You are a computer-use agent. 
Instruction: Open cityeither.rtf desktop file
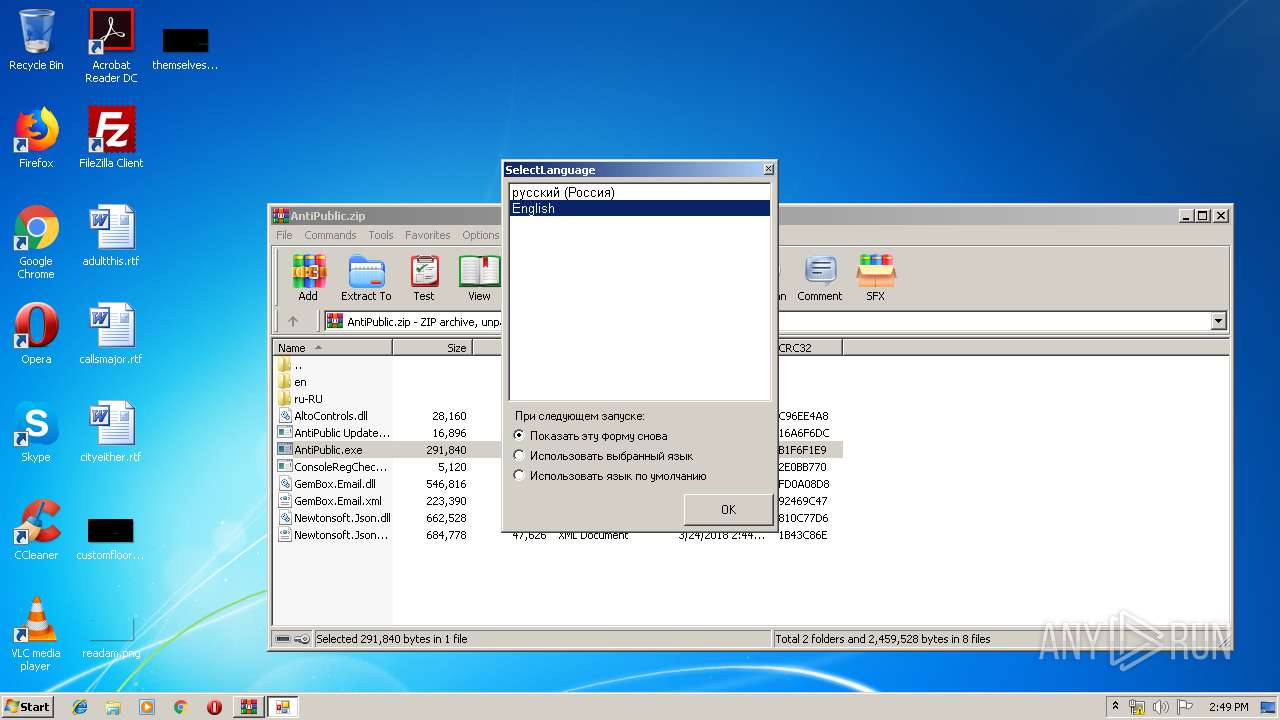point(111,432)
